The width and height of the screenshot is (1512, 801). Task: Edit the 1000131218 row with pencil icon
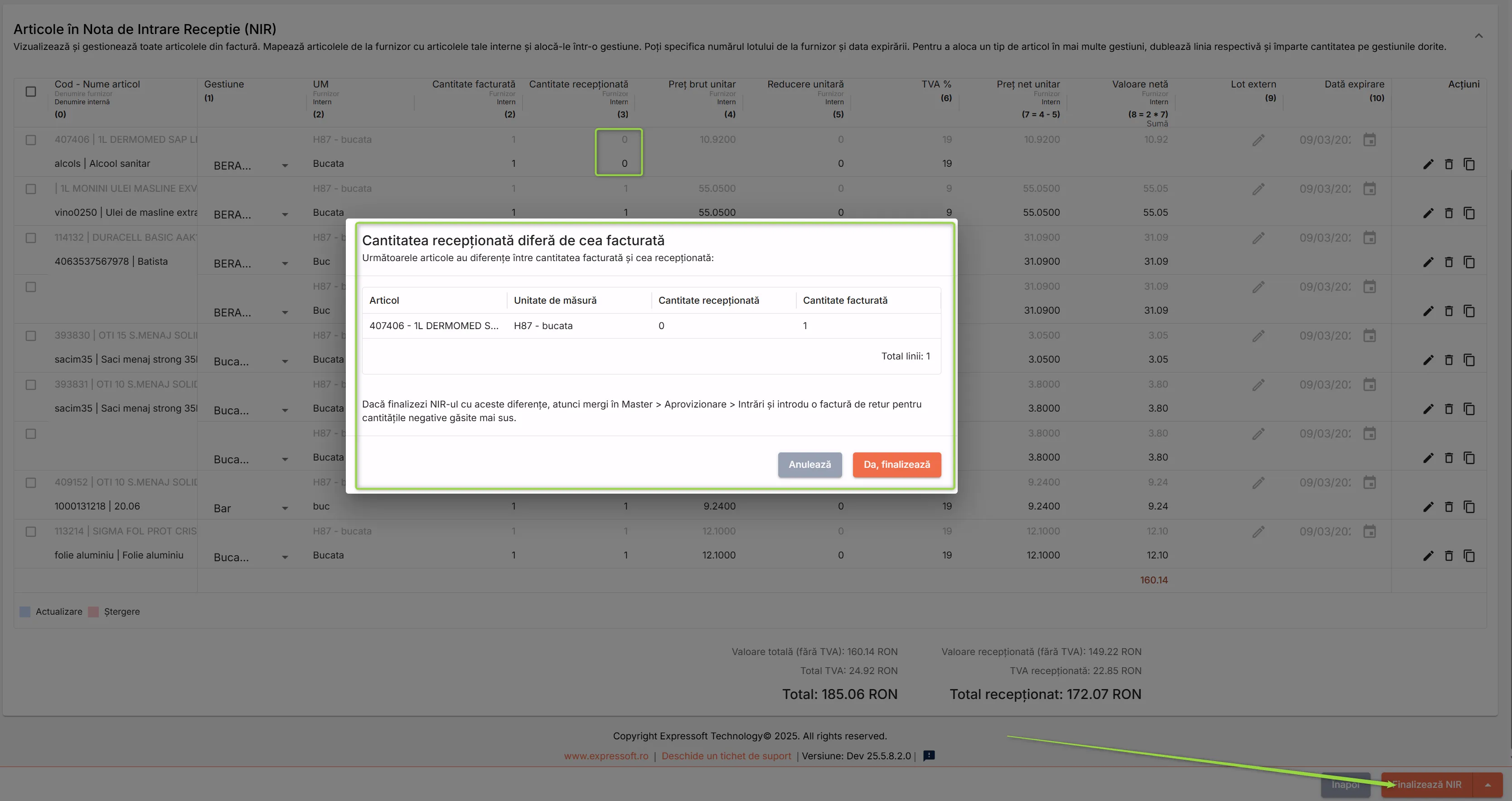click(x=1428, y=507)
